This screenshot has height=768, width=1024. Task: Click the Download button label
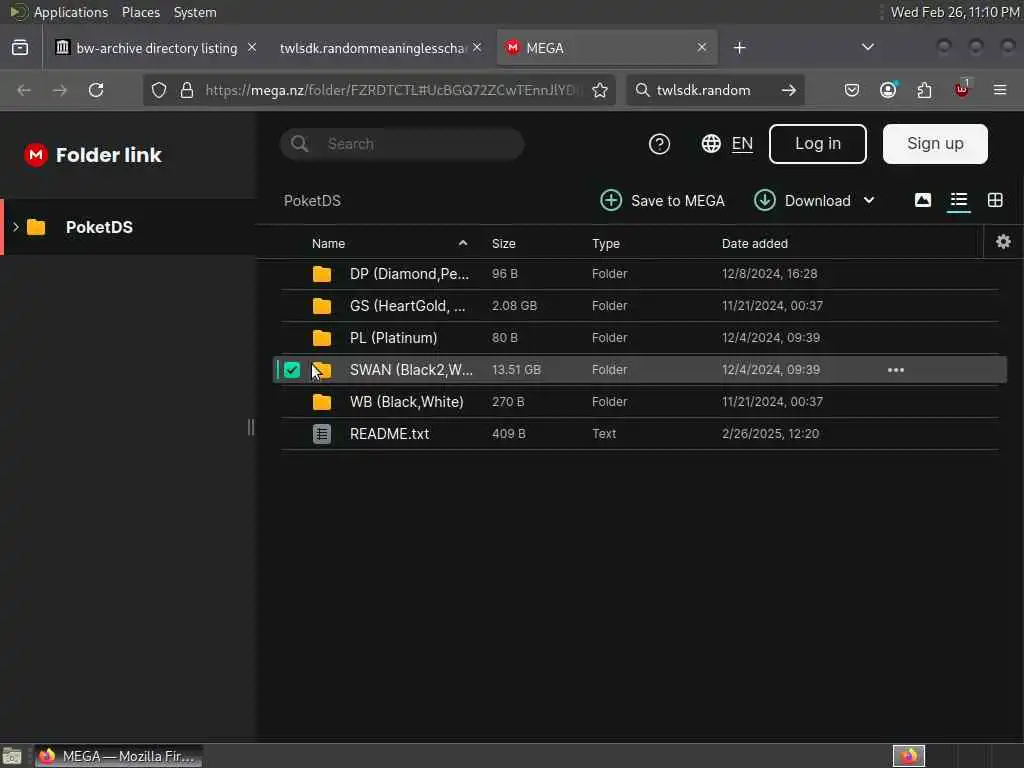[x=818, y=200]
